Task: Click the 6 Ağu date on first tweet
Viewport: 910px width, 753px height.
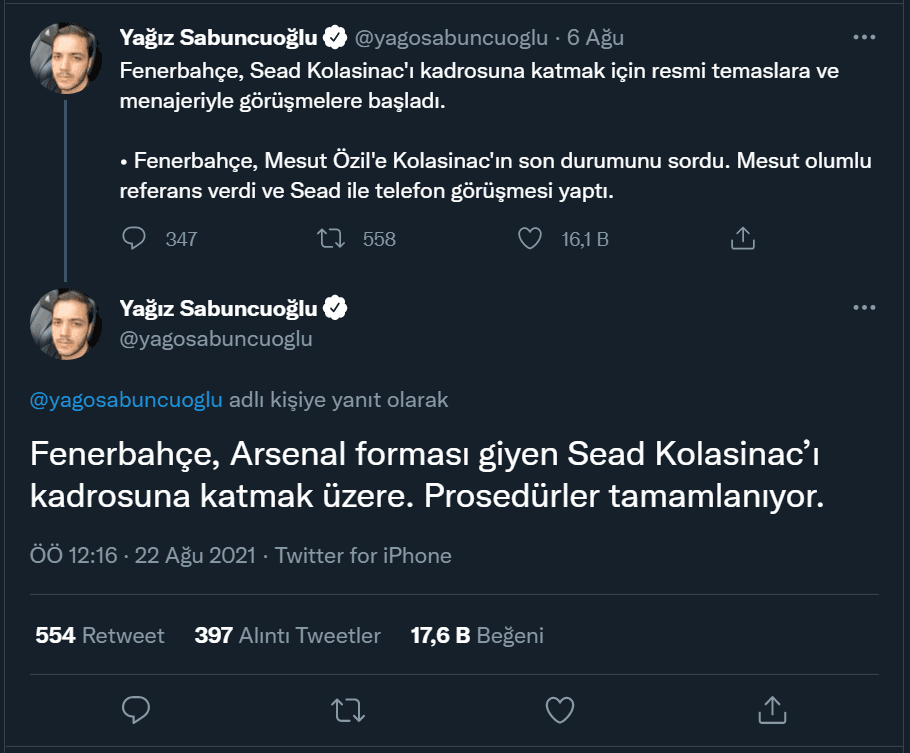Action: [595, 38]
